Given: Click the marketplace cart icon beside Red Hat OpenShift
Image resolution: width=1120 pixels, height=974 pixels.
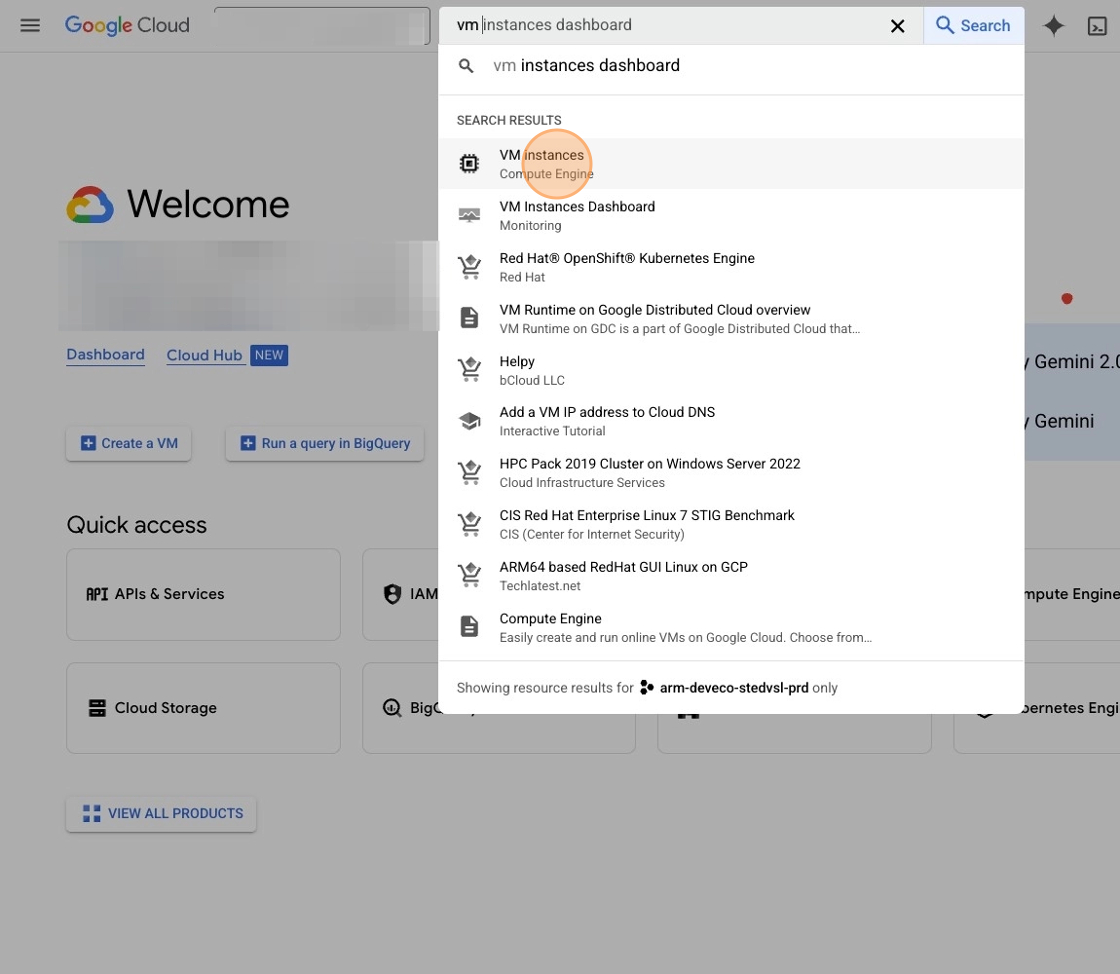Looking at the screenshot, I should [x=469, y=267].
